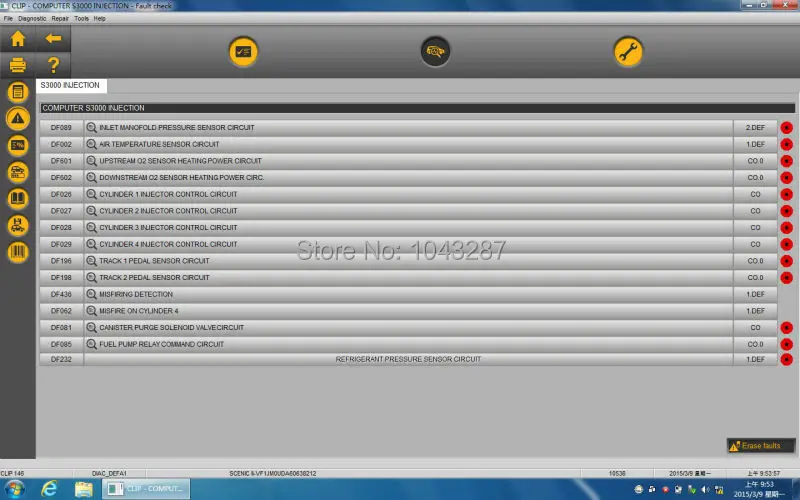Open the File menu

(x=8, y=18)
